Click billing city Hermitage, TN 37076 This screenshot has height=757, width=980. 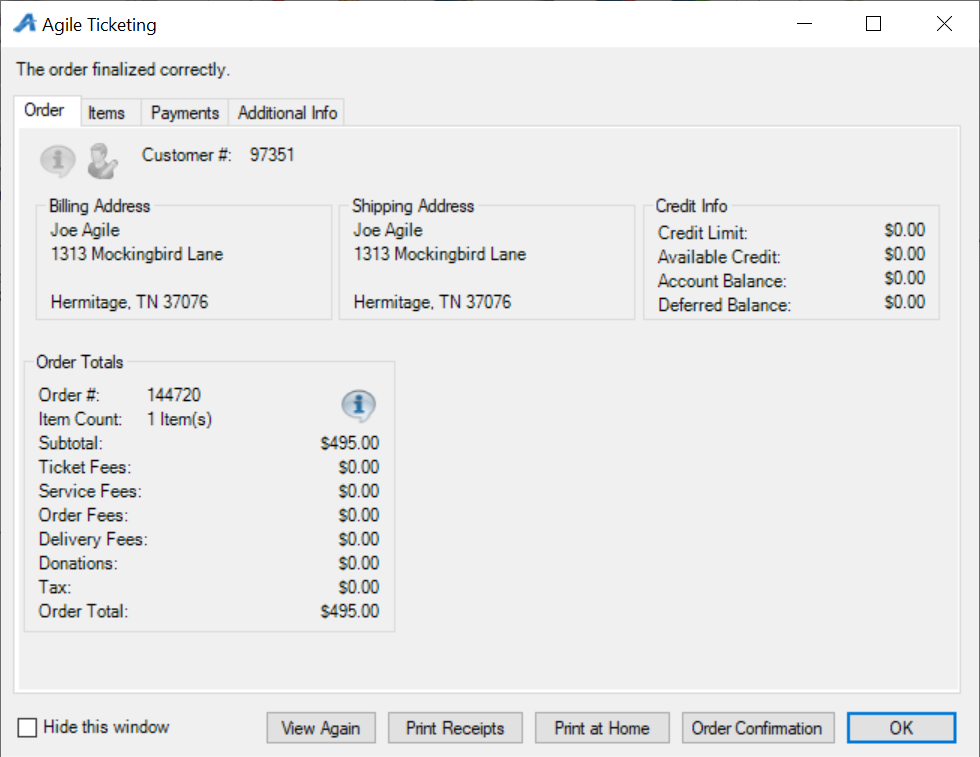coord(129,303)
